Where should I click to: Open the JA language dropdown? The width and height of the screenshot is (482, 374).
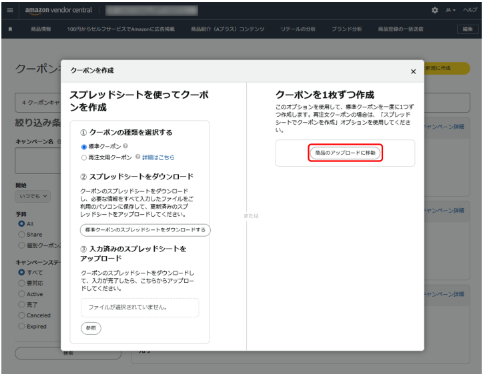[451, 10]
